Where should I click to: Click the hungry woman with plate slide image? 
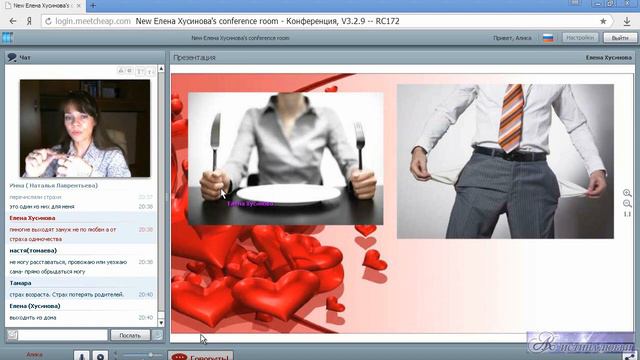tap(285, 158)
